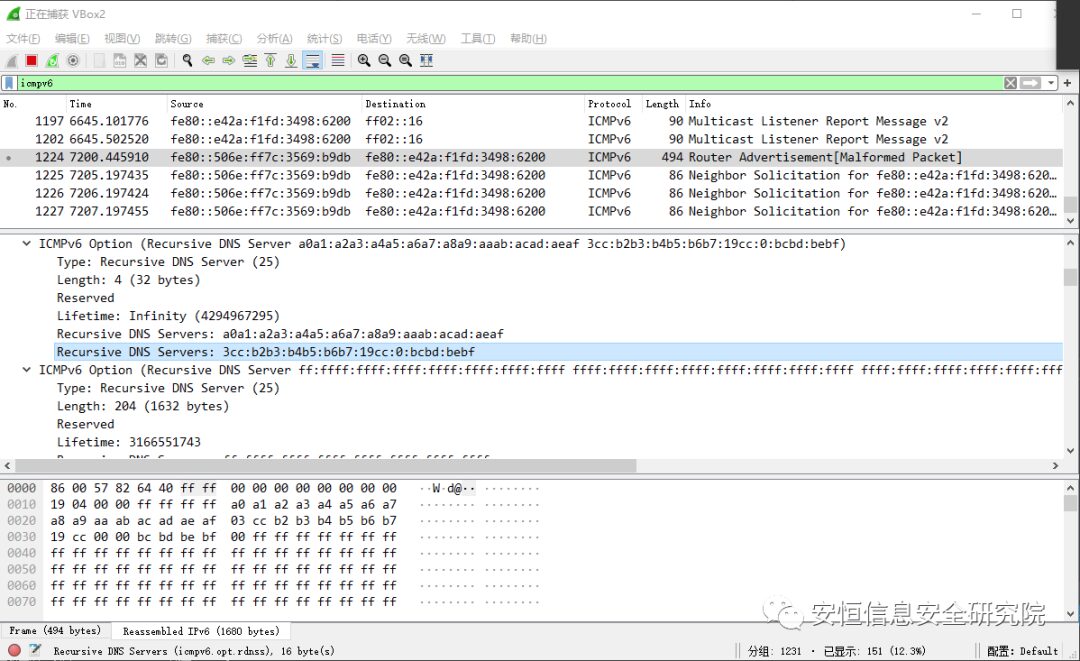Viewport: 1080px width, 661px height.
Task: Open the 文件(F) menu
Action: 23,39
